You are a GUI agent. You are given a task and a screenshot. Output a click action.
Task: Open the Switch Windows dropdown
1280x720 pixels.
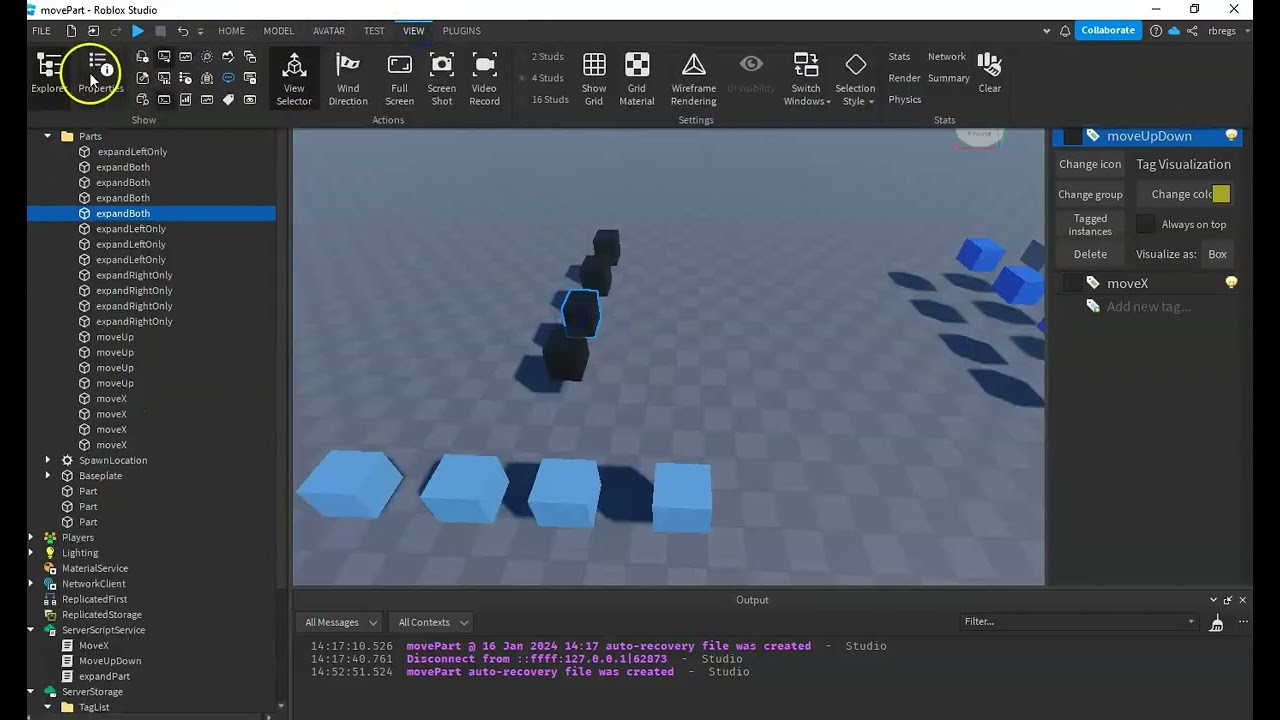[x=806, y=79]
